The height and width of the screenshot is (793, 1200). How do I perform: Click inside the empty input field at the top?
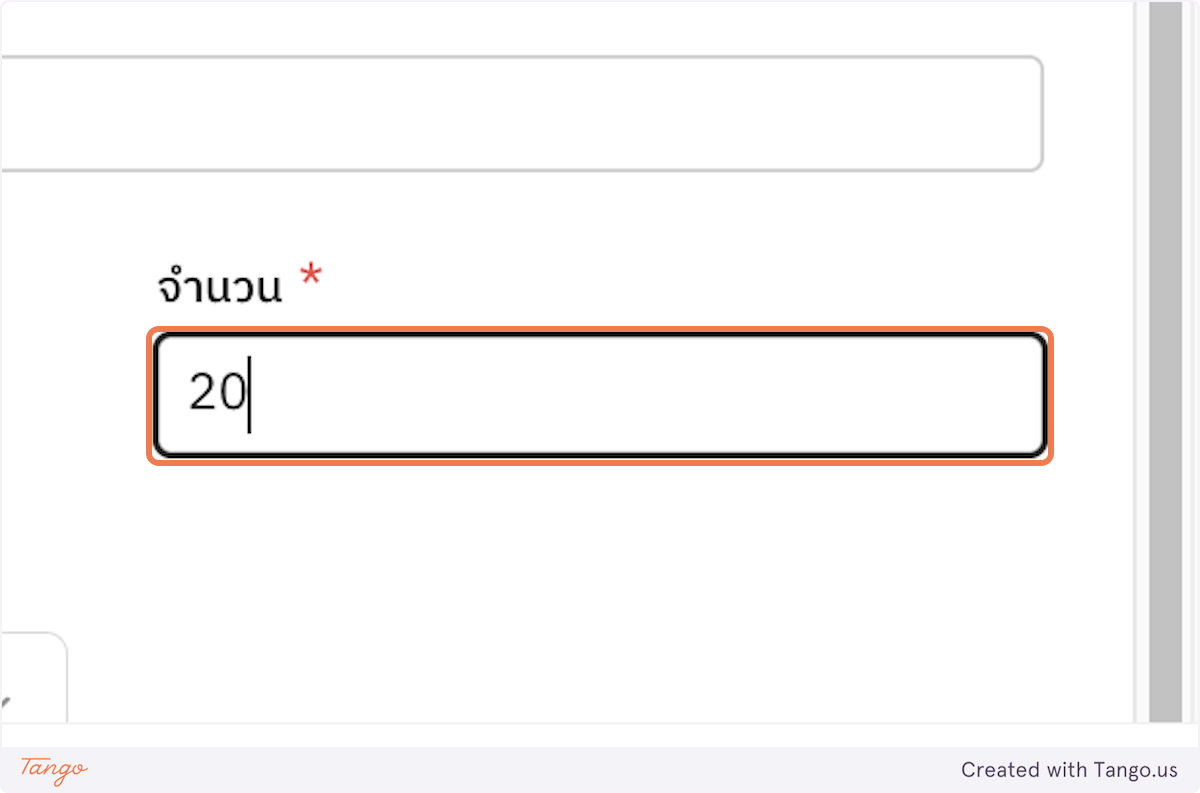(520, 112)
